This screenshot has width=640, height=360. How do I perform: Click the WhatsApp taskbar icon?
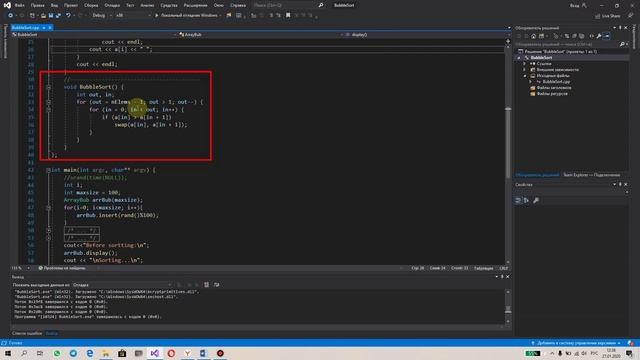[x=57, y=353]
